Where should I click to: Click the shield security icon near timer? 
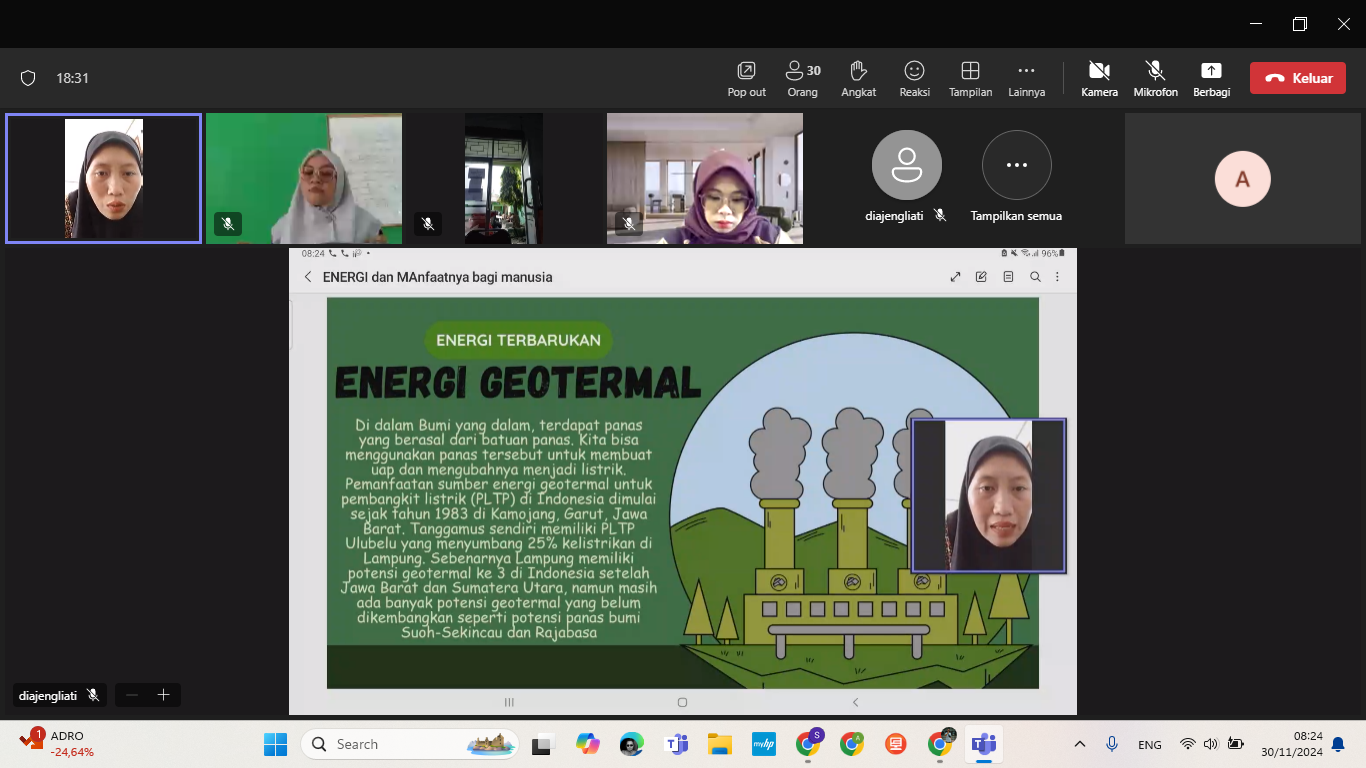click(28, 78)
